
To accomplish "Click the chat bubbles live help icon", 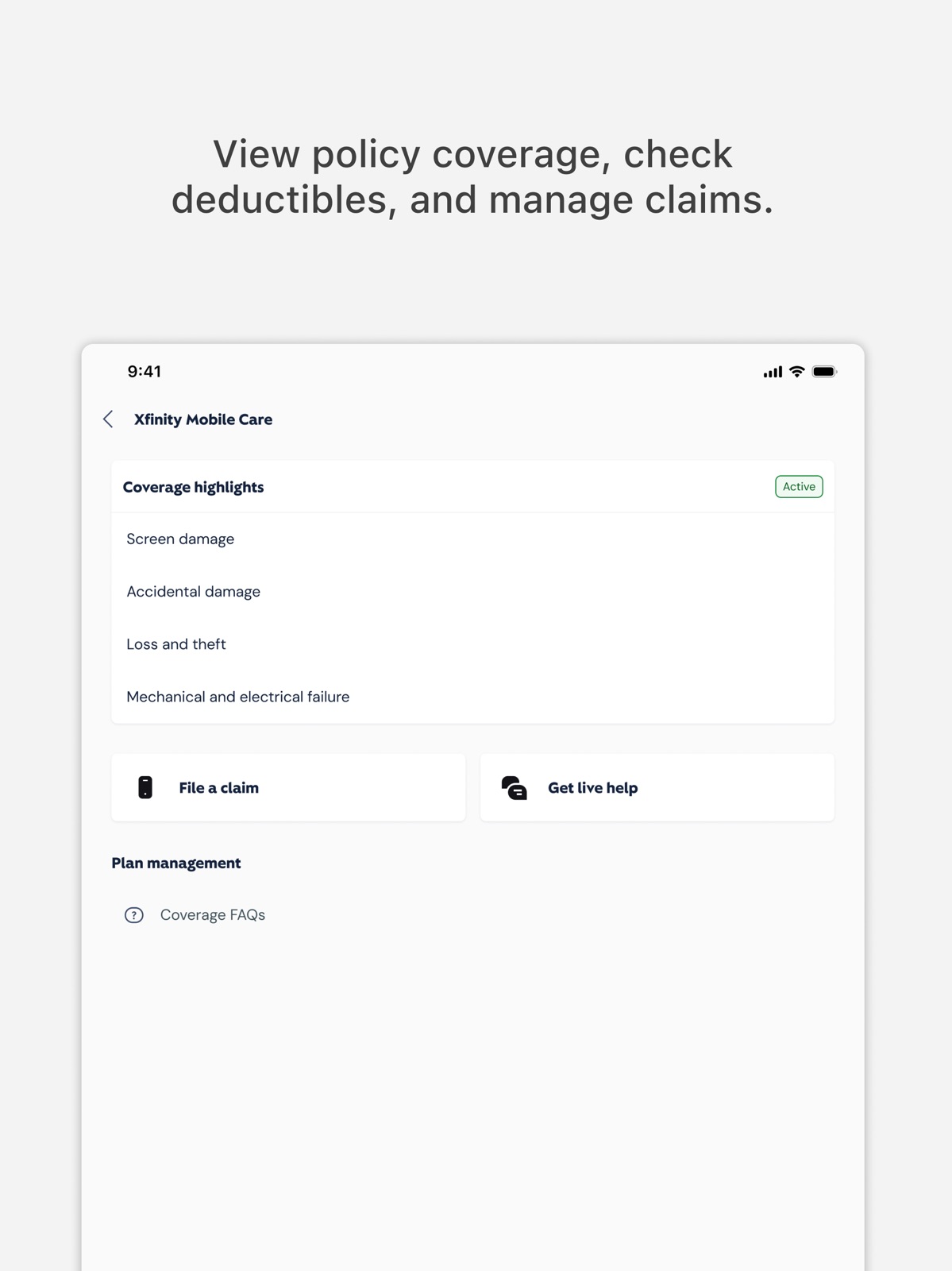I will [515, 787].
